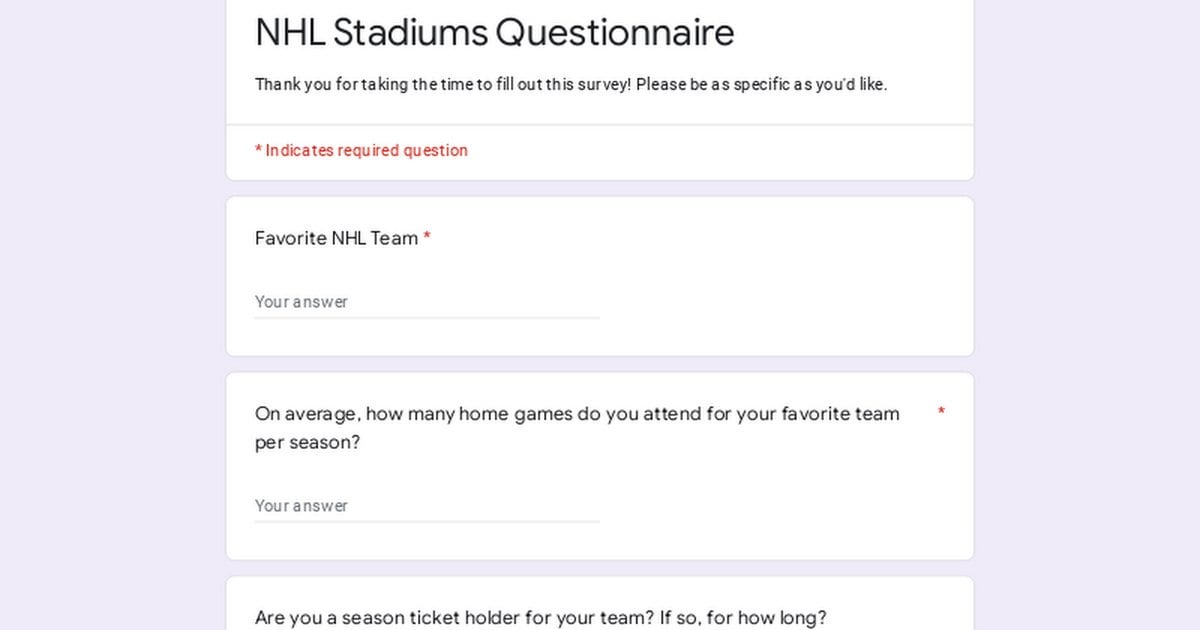
Task: Select the Favorite NHL Team question label
Action: 336,238
